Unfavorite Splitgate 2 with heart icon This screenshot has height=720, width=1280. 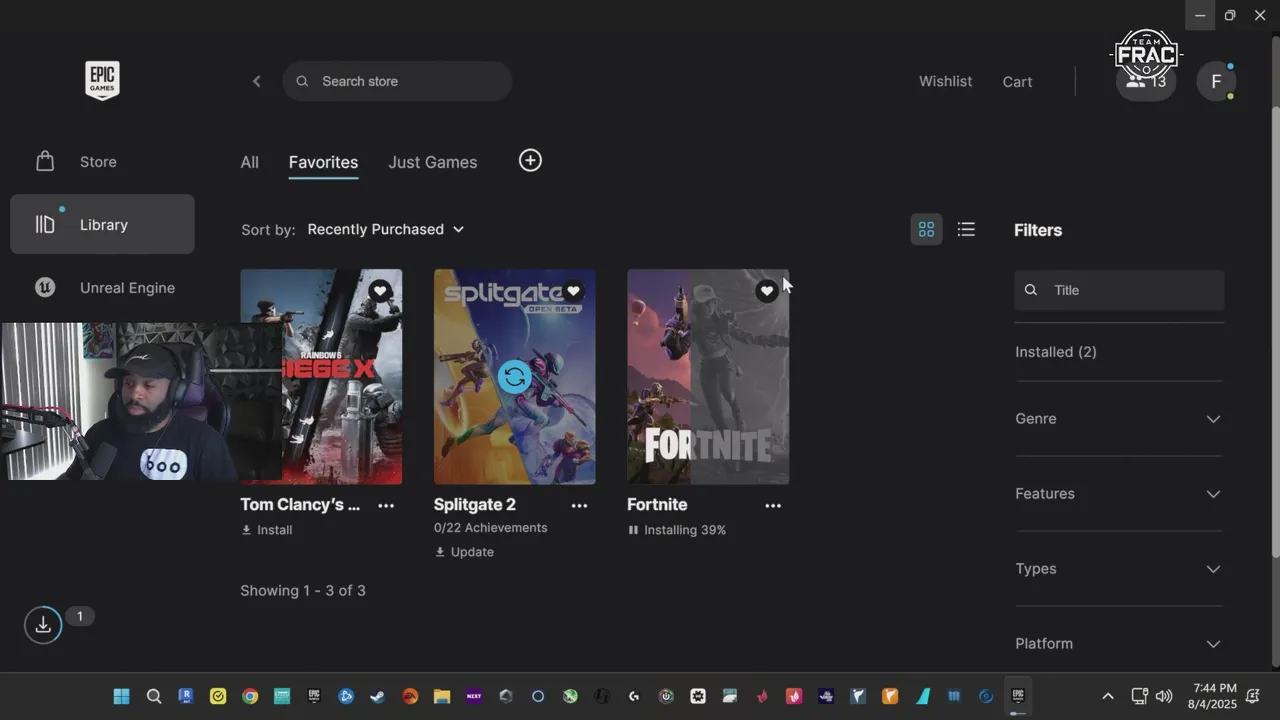point(573,291)
